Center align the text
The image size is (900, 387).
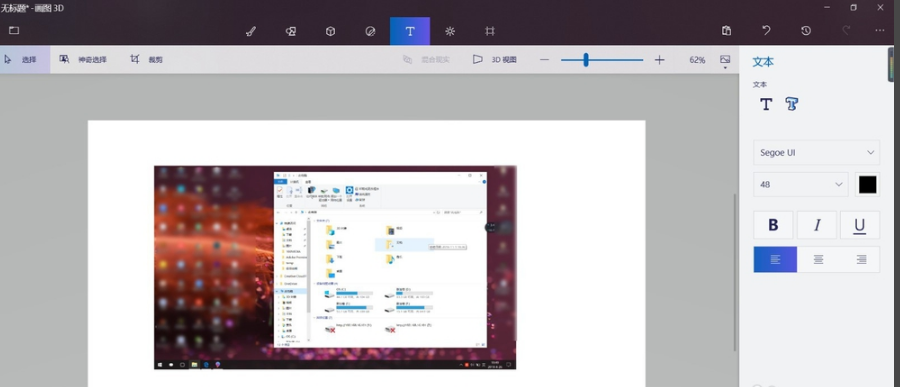(818, 260)
